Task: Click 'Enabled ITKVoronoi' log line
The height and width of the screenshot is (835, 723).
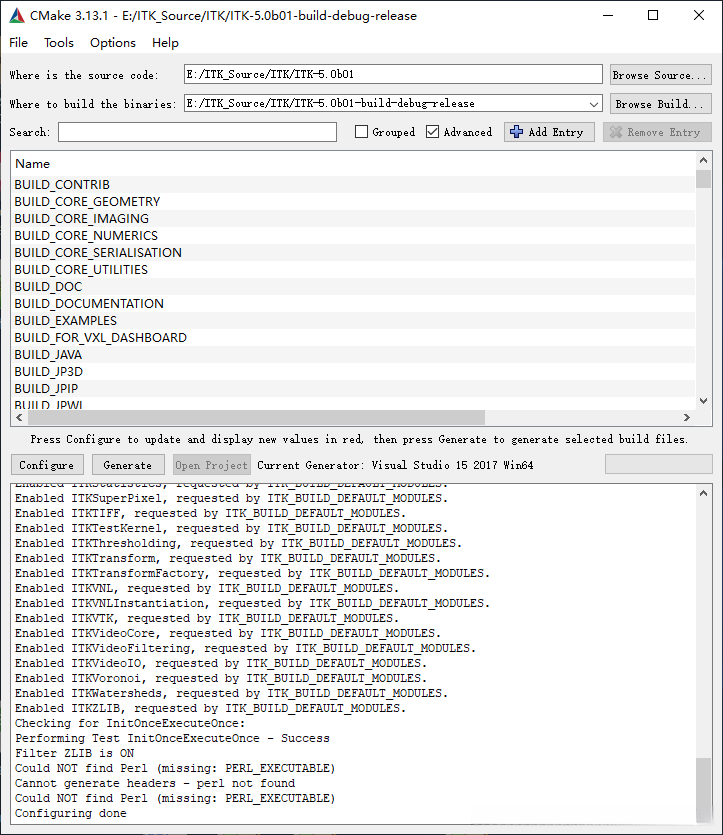Action: coord(221,678)
